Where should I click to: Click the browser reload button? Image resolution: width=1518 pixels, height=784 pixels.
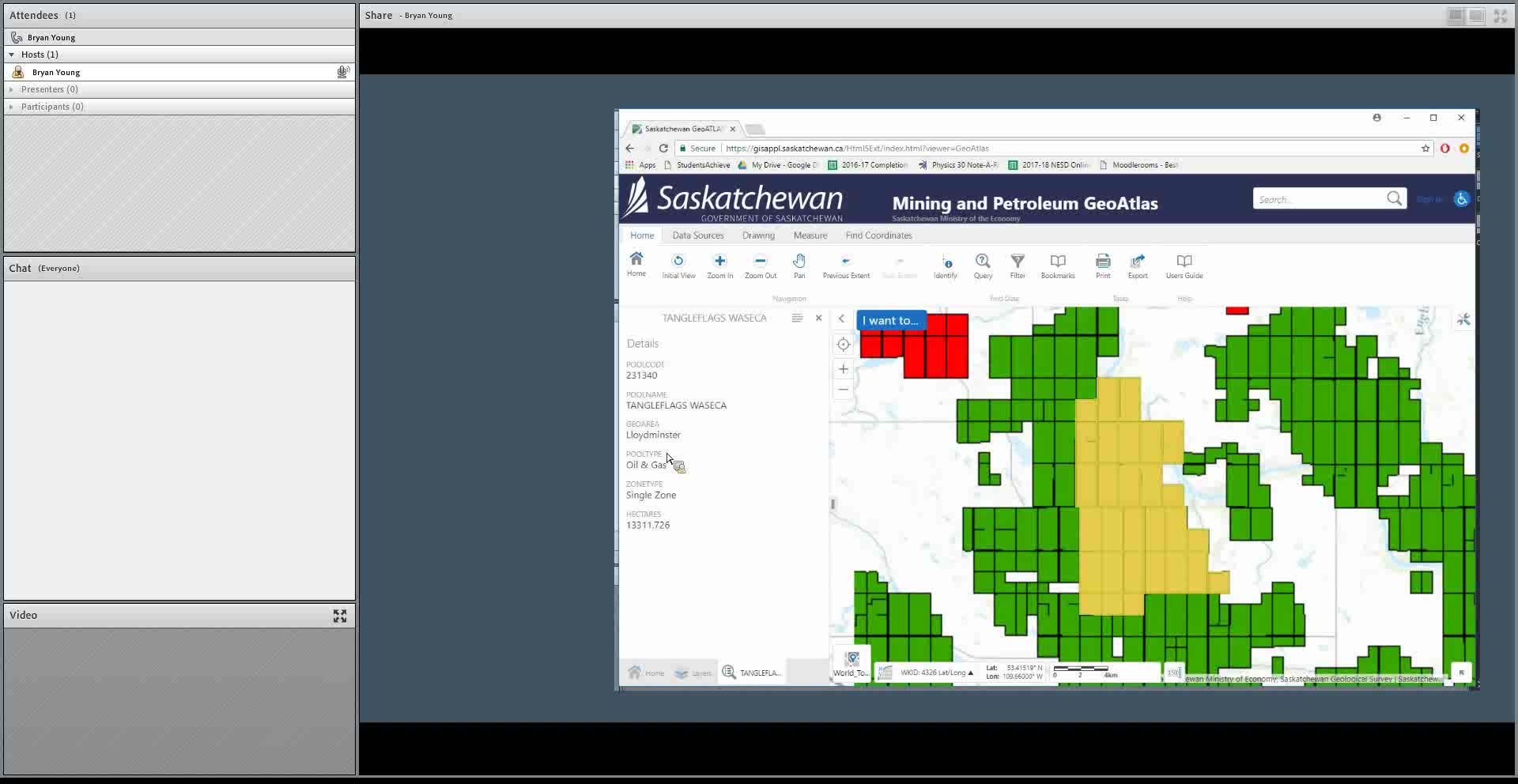663,148
